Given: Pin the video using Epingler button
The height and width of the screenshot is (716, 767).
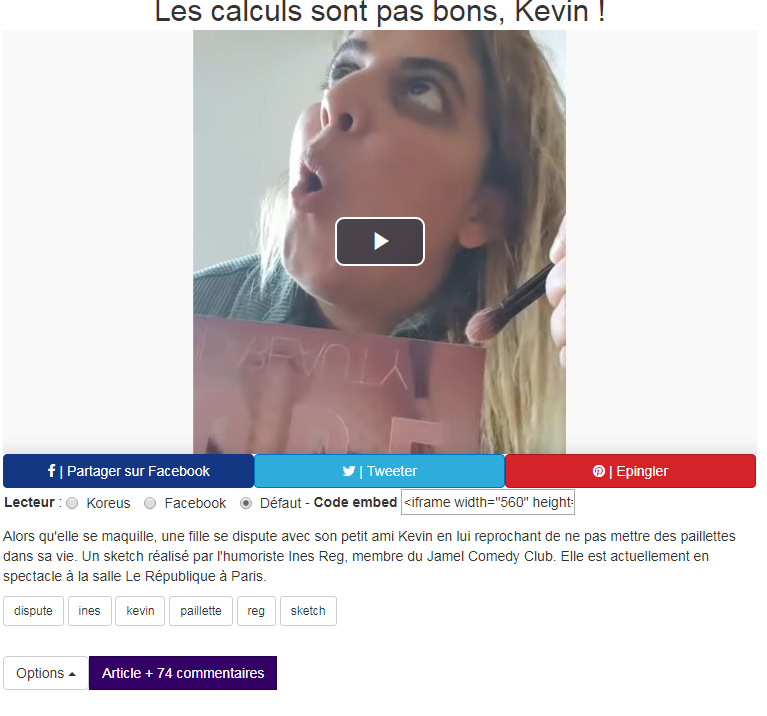Looking at the screenshot, I should click(631, 471).
